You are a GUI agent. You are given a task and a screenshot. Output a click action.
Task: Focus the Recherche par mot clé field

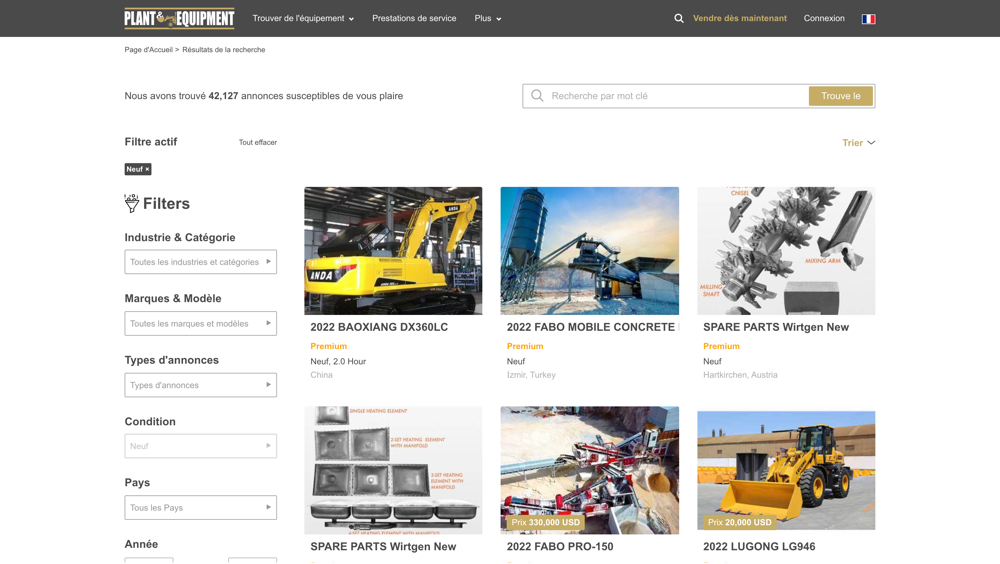pyautogui.click(x=677, y=96)
